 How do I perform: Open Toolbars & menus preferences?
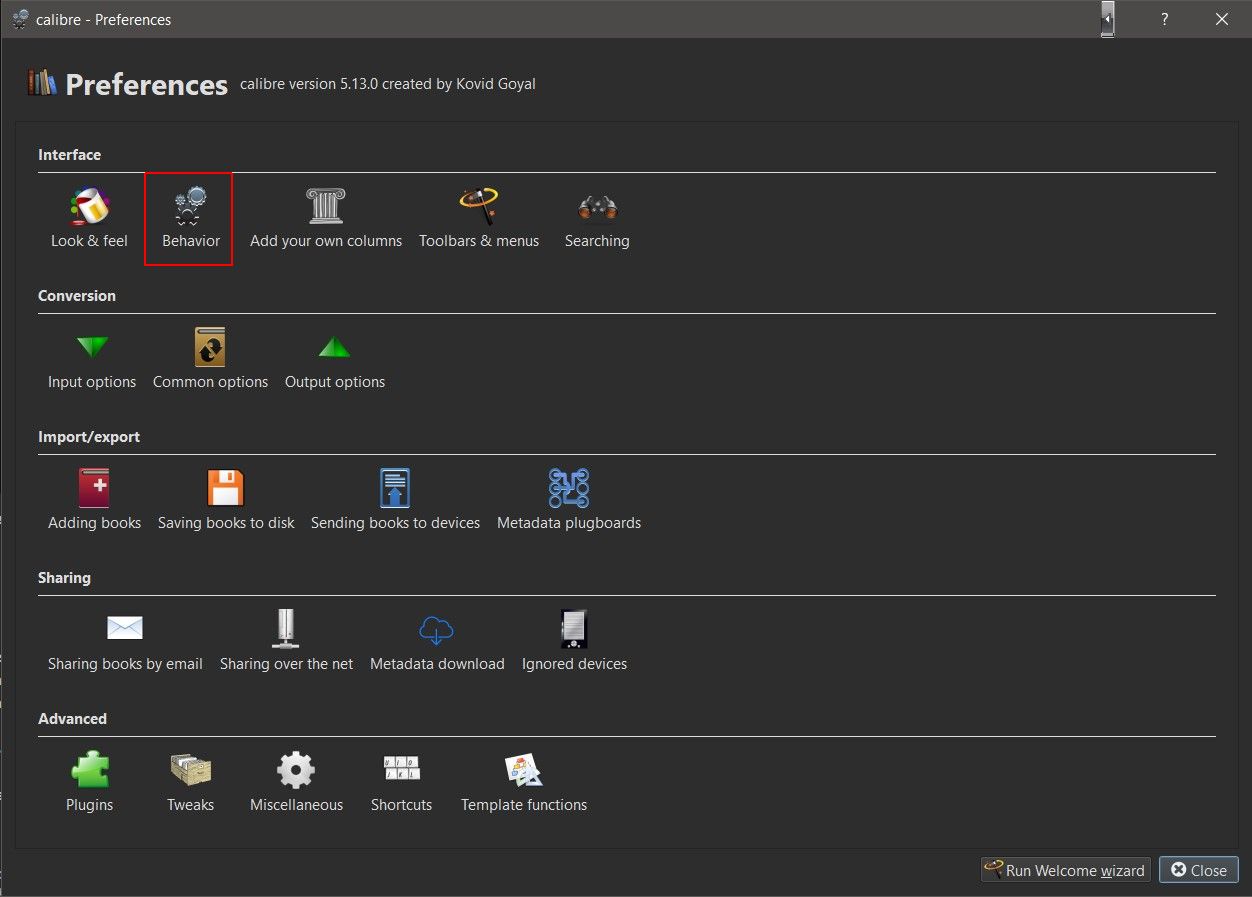click(x=479, y=219)
